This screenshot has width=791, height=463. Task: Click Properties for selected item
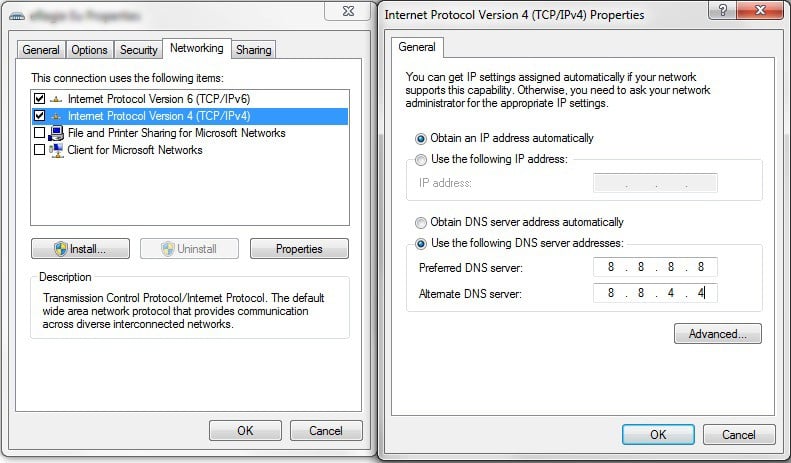(299, 248)
